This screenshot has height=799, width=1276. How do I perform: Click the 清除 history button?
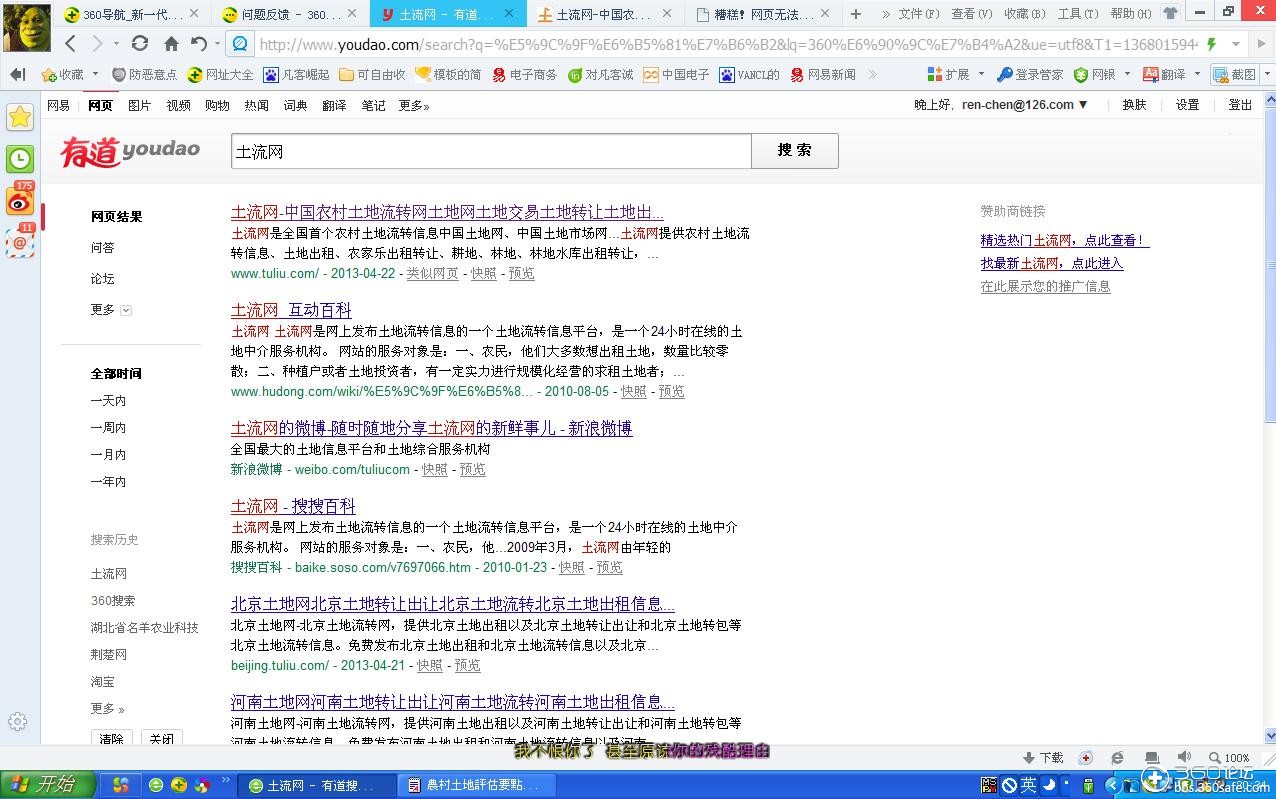pyautogui.click(x=111, y=739)
